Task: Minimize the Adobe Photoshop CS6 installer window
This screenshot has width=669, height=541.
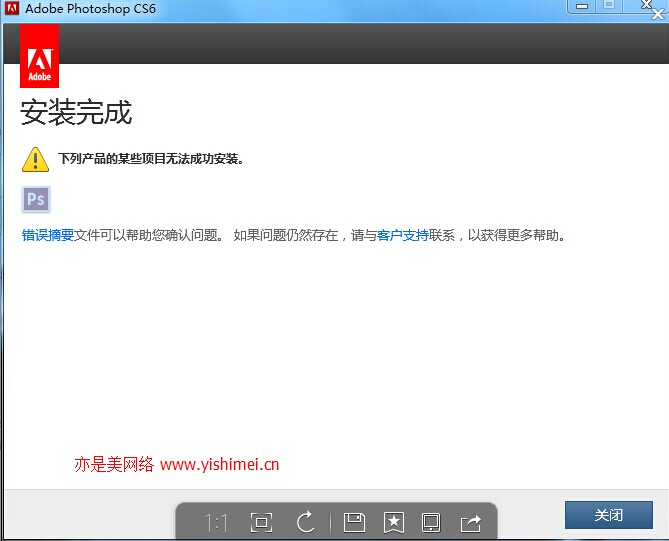Action: (x=582, y=6)
